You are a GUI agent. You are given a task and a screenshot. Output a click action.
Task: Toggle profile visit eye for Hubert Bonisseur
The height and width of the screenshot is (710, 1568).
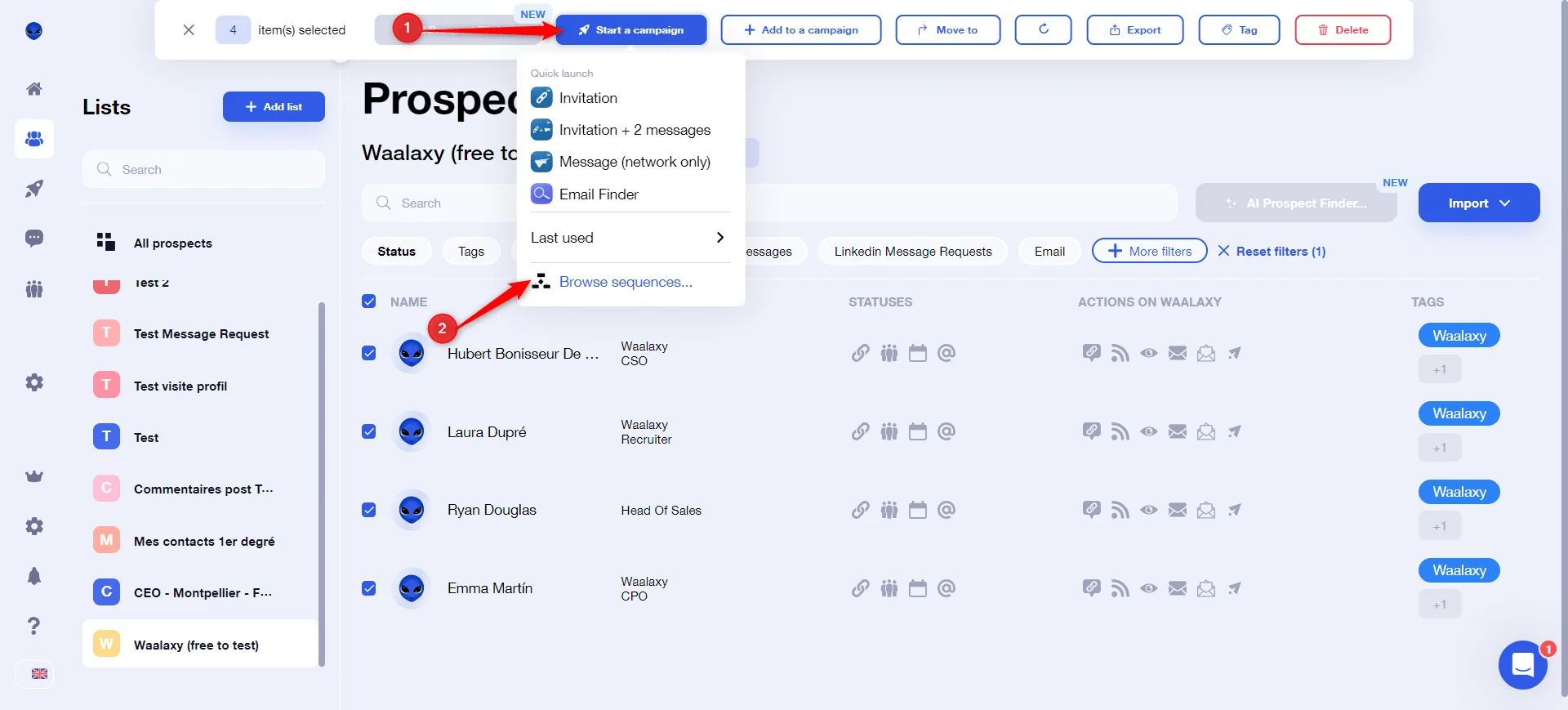[x=1149, y=353]
